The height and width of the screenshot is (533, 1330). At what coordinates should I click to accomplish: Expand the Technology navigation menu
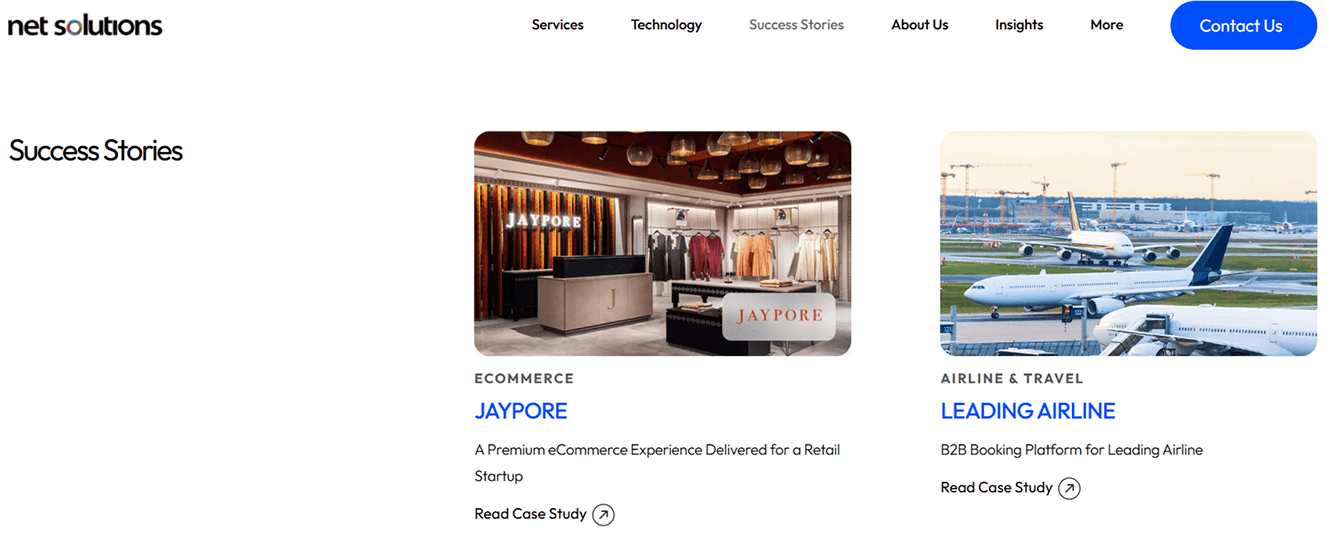point(666,25)
